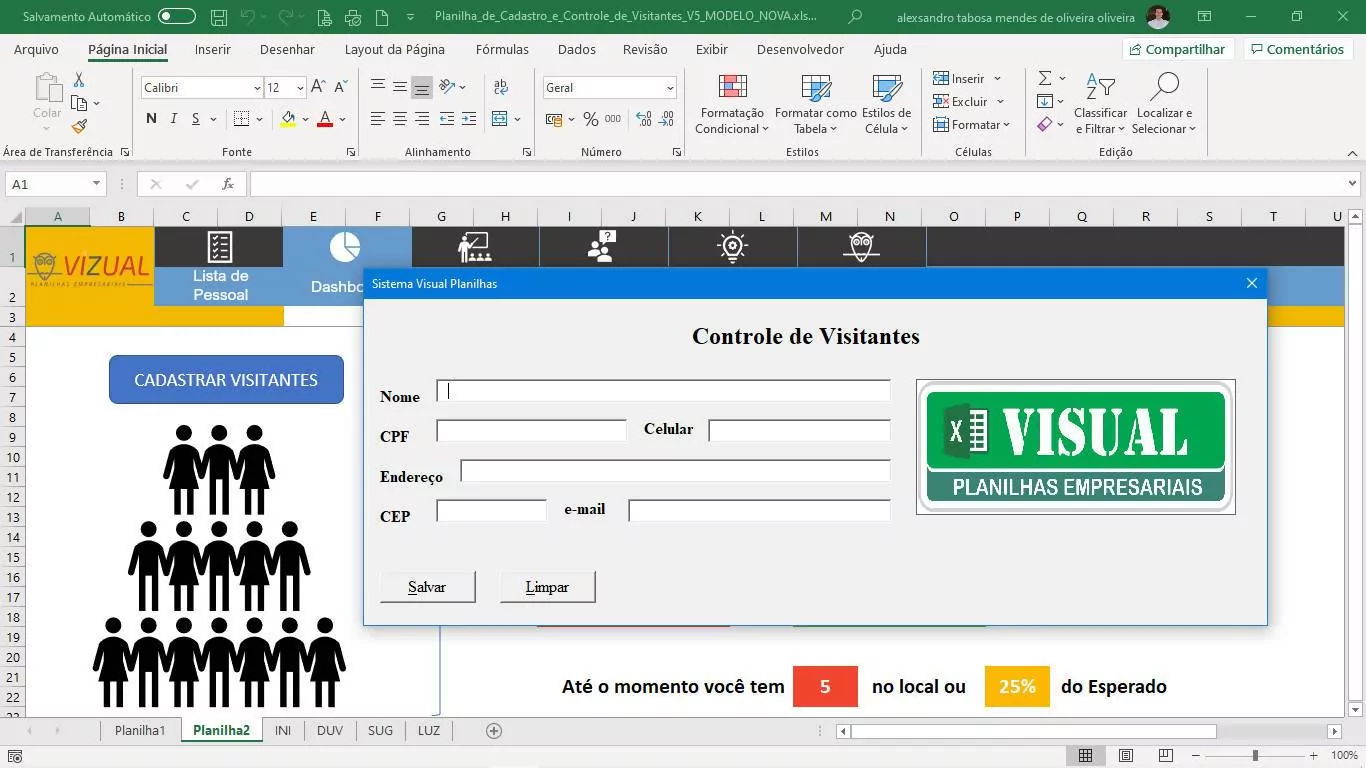
Task: Open the Desenvolvedor ribbon tab
Action: pos(800,49)
